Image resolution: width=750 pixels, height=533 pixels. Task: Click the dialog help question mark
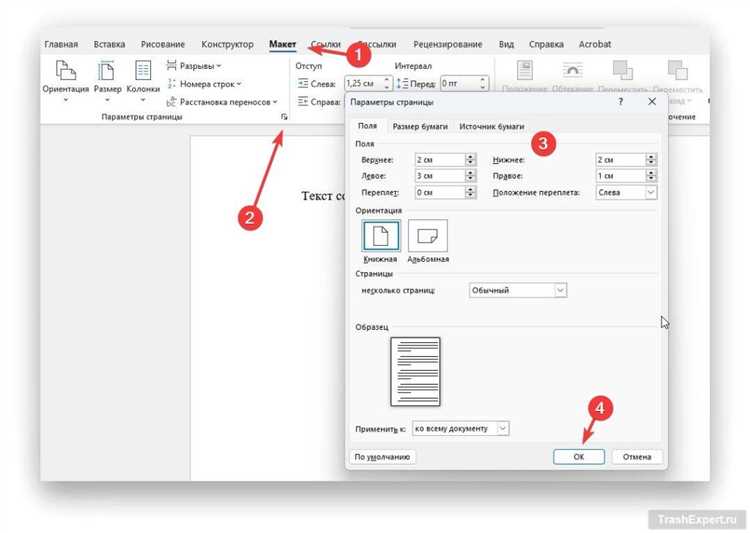(x=620, y=102)
